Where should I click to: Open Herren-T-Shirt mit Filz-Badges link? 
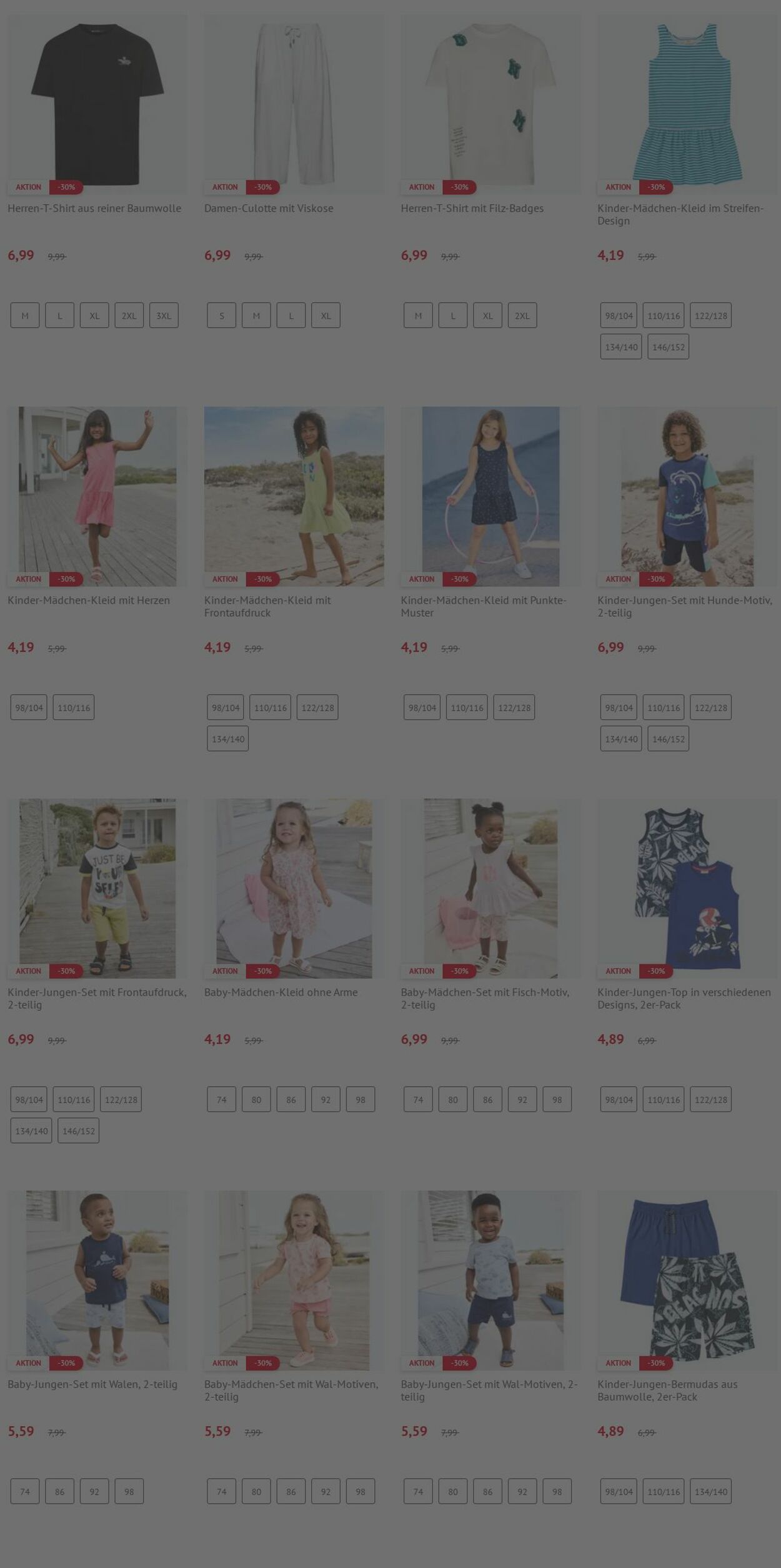tap(472, 208)
